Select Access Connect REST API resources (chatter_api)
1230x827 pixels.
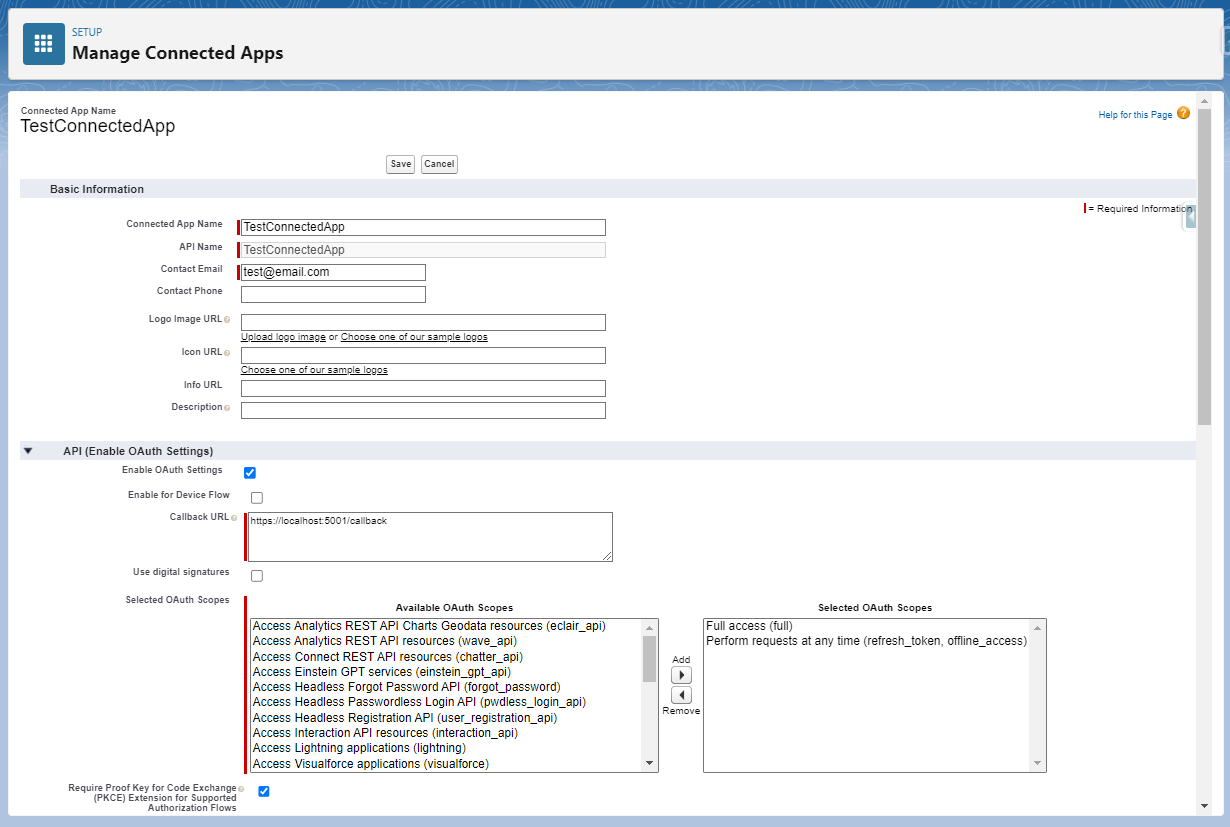(x=446, y=656)
